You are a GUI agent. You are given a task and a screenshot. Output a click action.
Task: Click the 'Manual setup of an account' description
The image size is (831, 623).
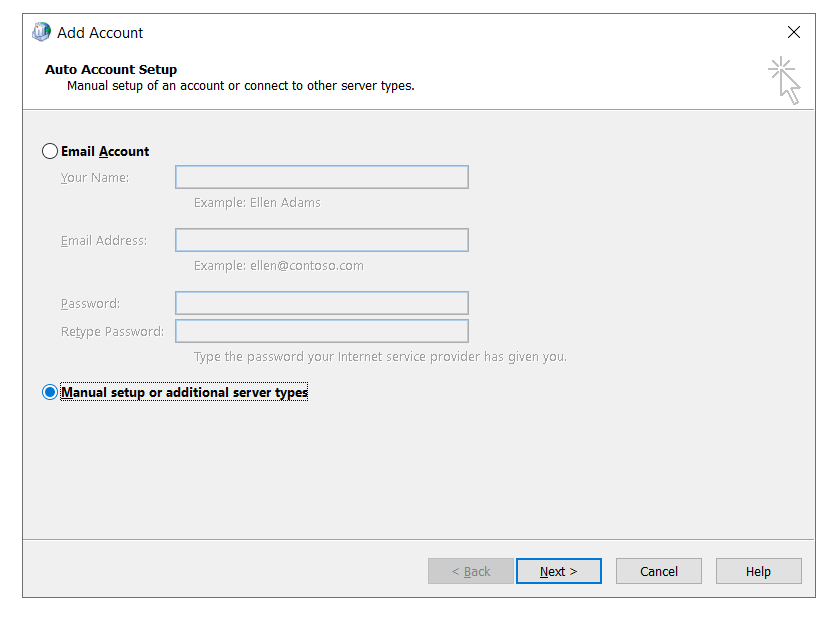(x=241, y=86)
